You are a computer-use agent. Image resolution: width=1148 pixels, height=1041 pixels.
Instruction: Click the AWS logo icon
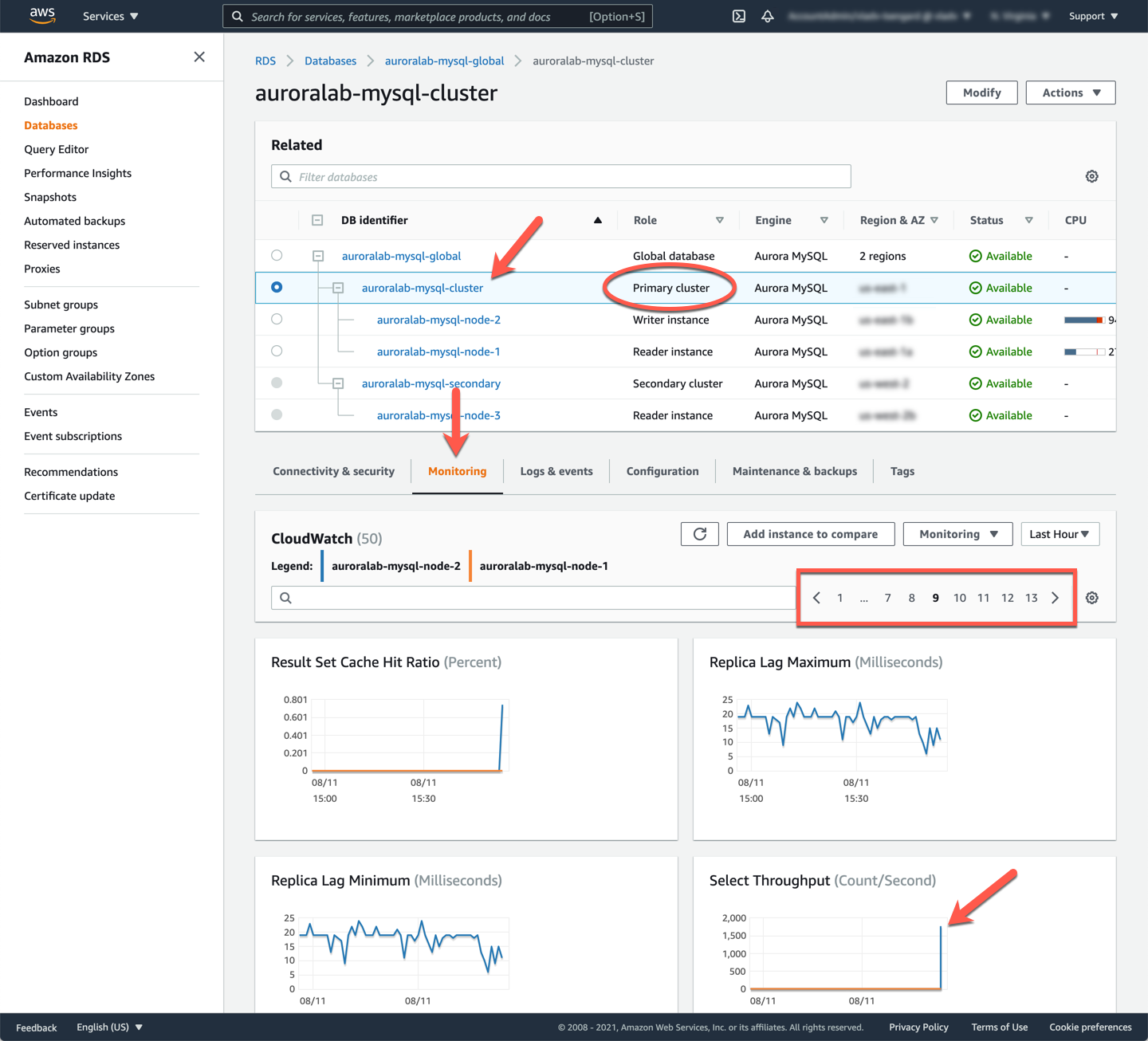41,15
